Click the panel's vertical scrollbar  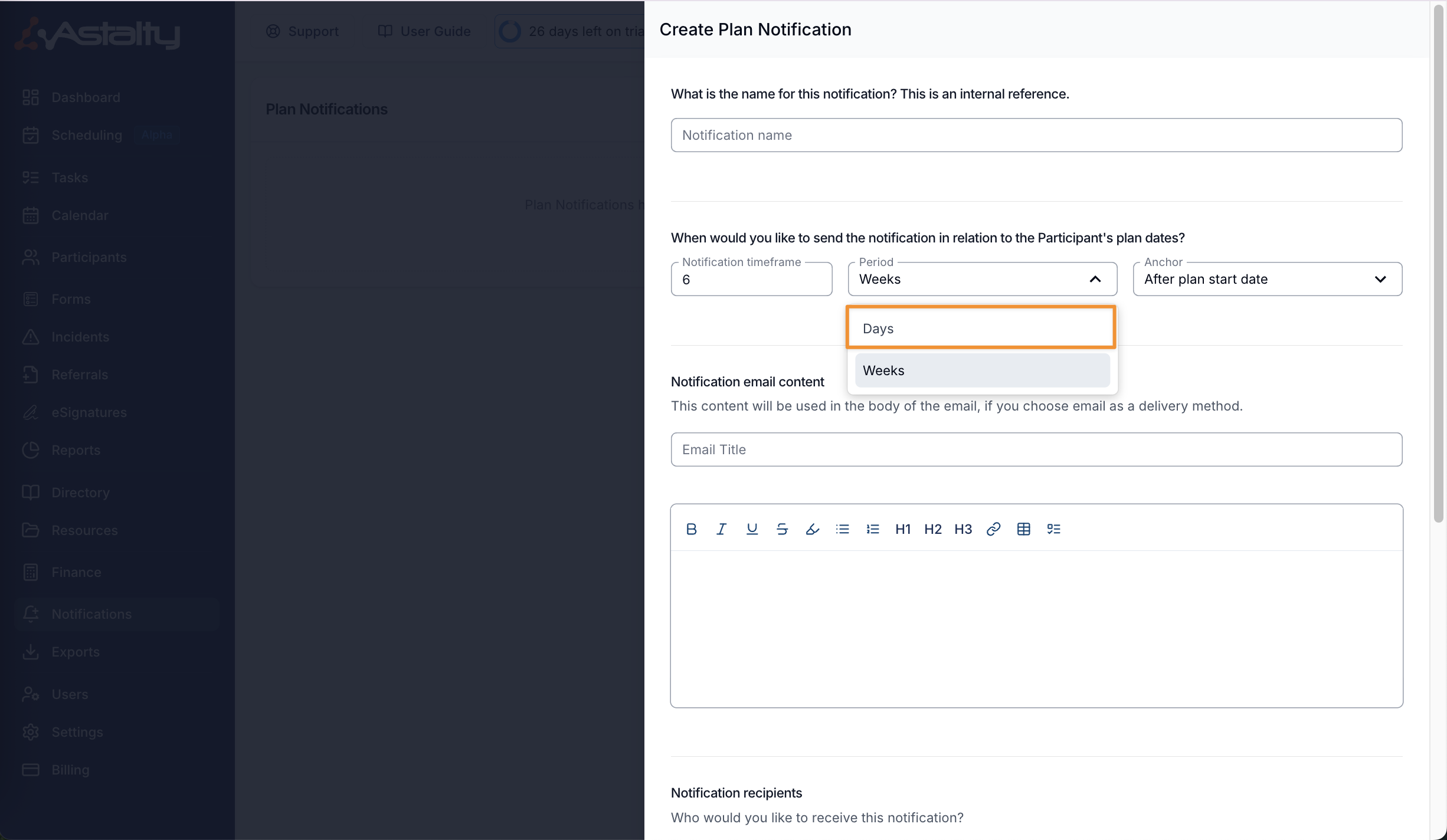coord(1438,265)
